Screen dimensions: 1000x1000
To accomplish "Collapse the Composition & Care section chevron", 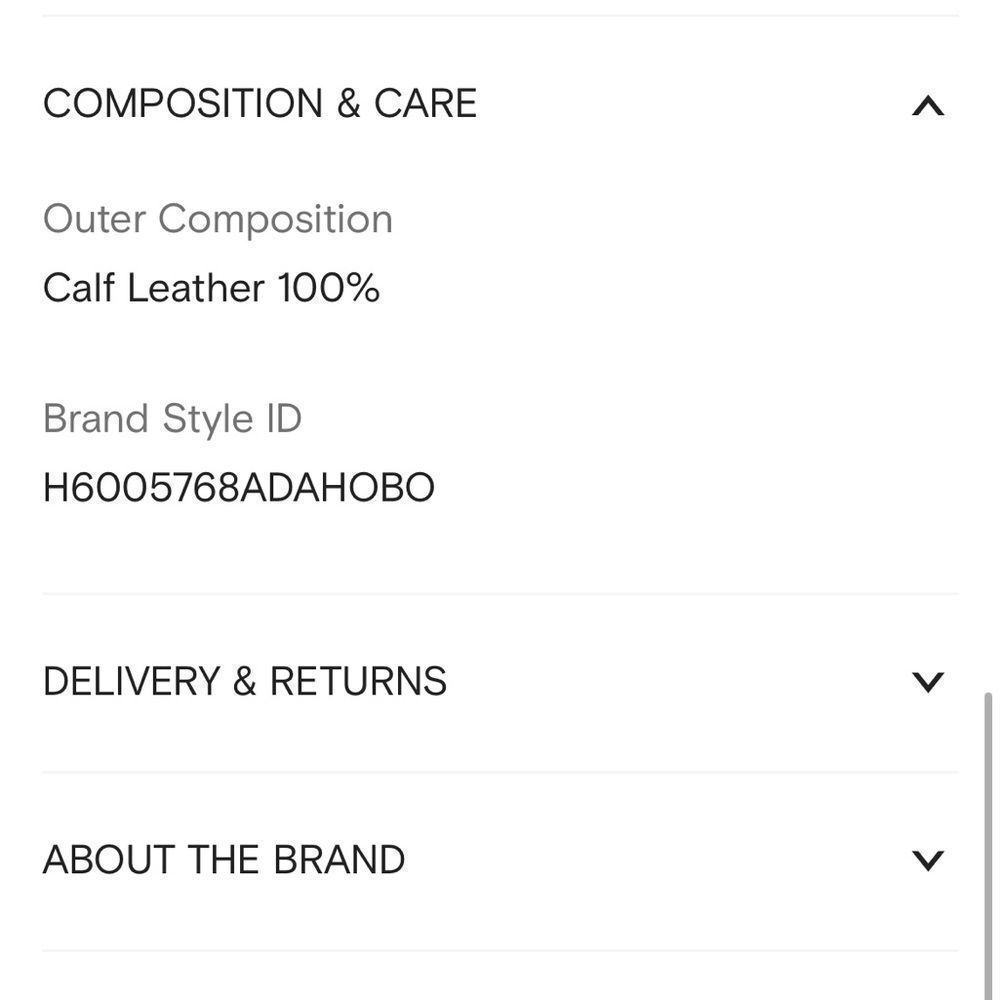I will tap(928, 106).
